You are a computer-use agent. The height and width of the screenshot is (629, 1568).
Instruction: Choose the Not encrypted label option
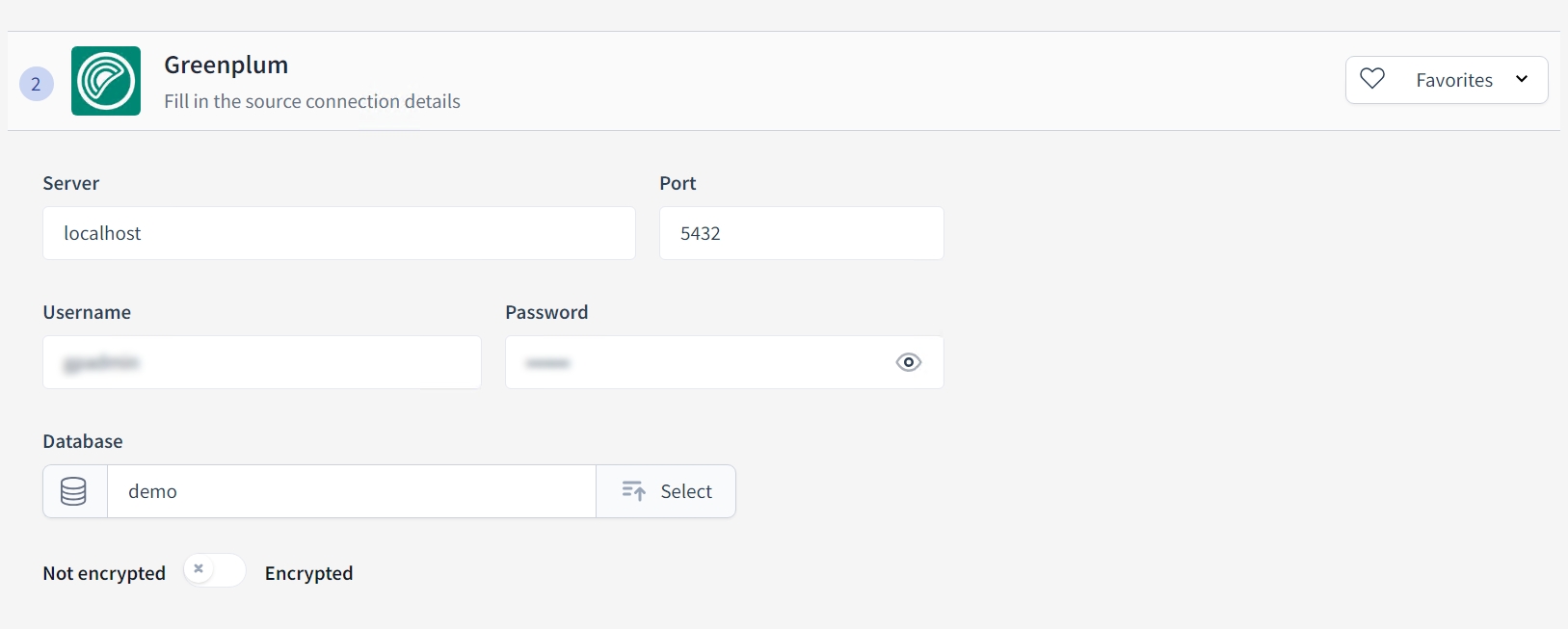[x=104, y=573]
